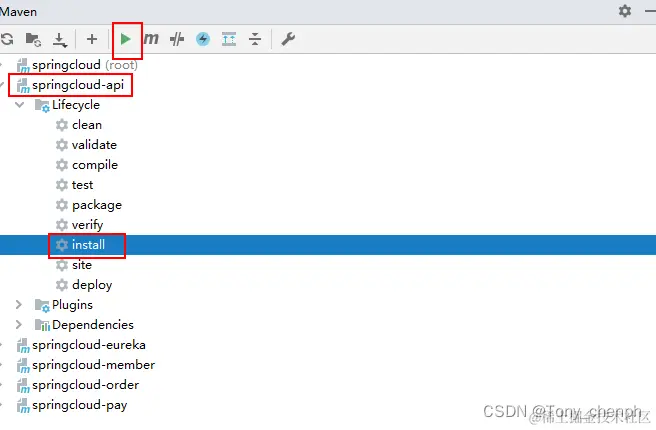The width and height of the screenshot is (656, 430).
Task: Expand the Plugins node
Action: pyautogui.click(x=18, y=305)
